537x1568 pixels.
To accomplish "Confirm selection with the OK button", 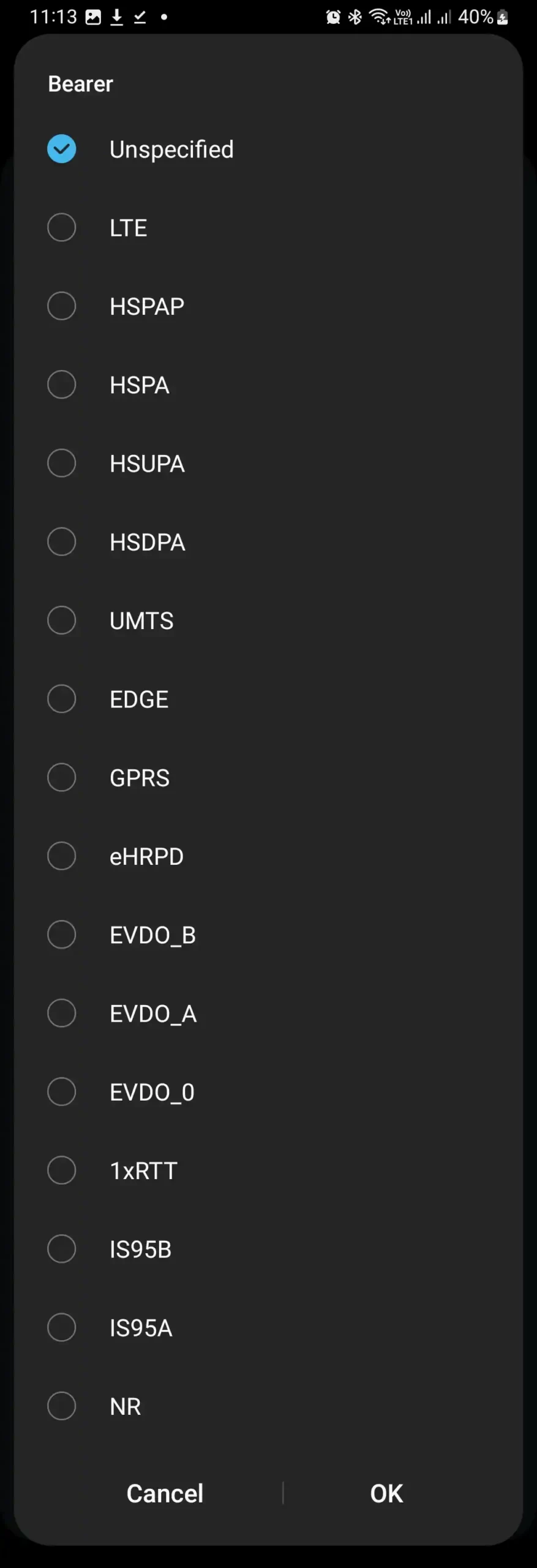I will pos(386,1493).
